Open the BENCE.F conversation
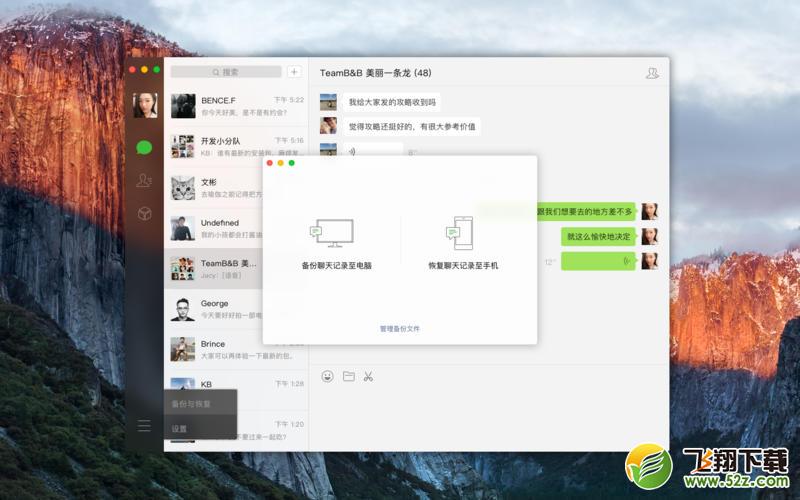Image resolution: width=800 pixels, height=500 pixels. (236, 106)
